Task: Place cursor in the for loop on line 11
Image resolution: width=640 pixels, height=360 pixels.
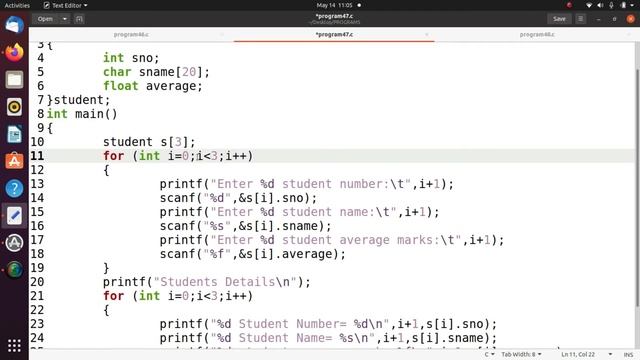Action: (x=178, y=156)
